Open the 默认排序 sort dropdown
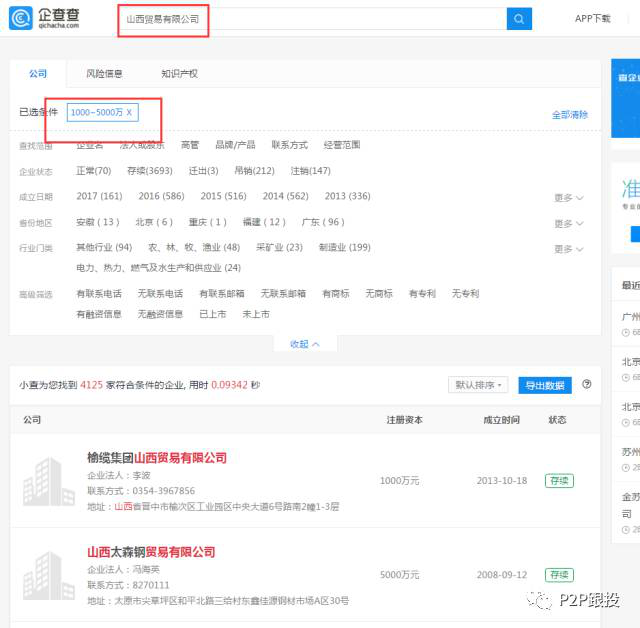The image size is (640, 628). point(478,385)
